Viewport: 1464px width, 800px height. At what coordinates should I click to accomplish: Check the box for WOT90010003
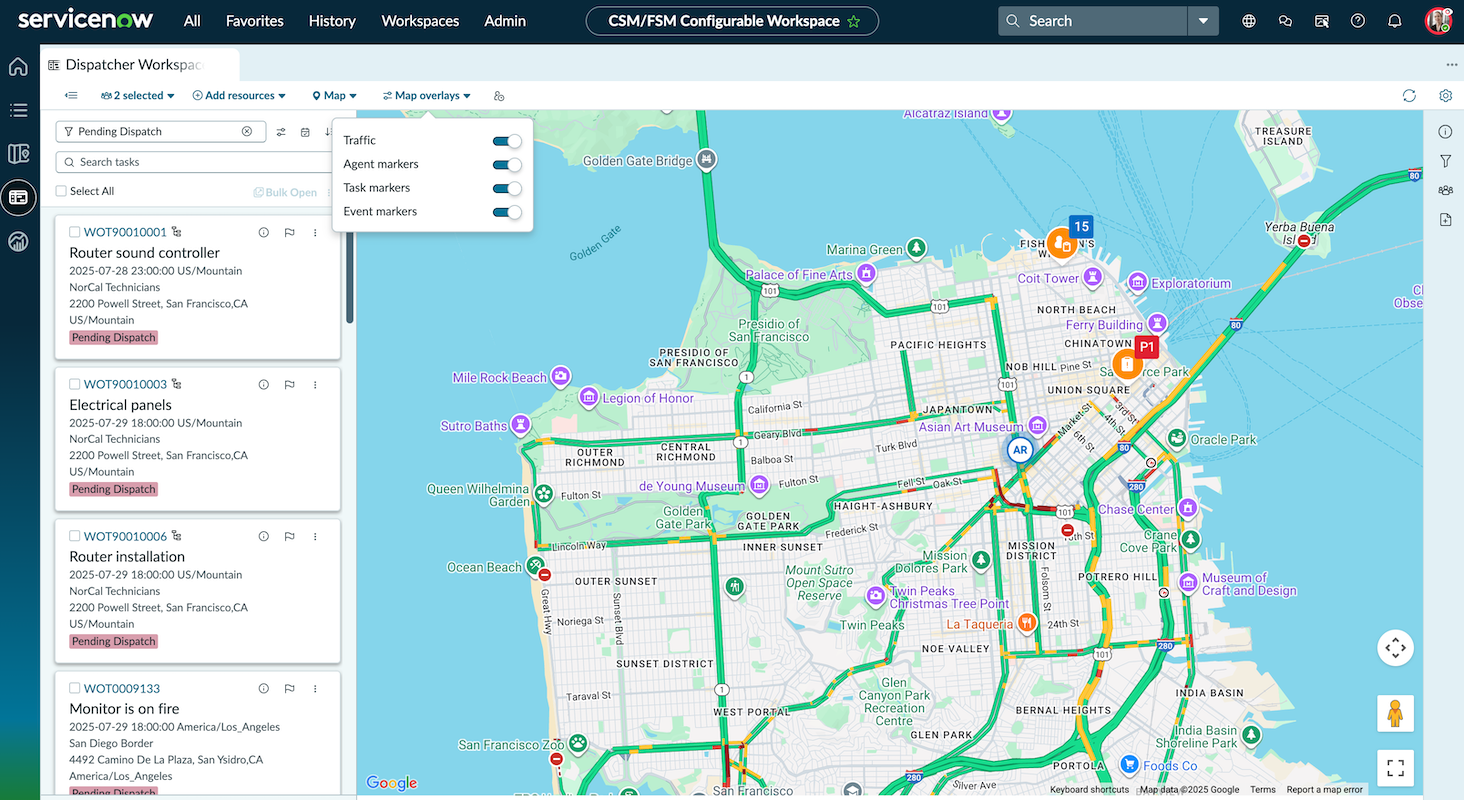pos(75,384)
